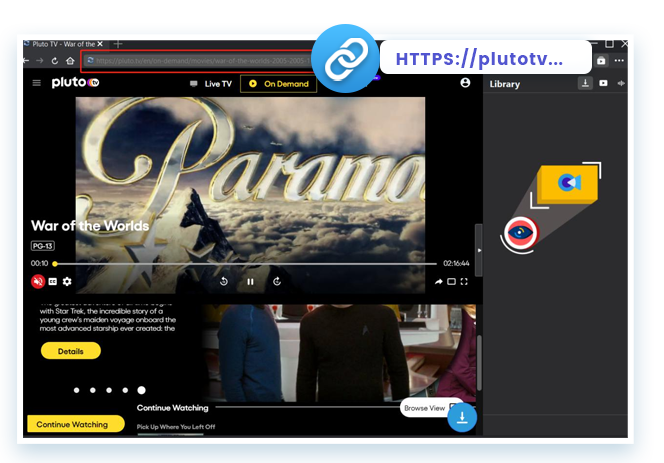This screenshot has width=664, height=463.
Task: Click the War of the Worlds title
Action: [x=90, y=226]
